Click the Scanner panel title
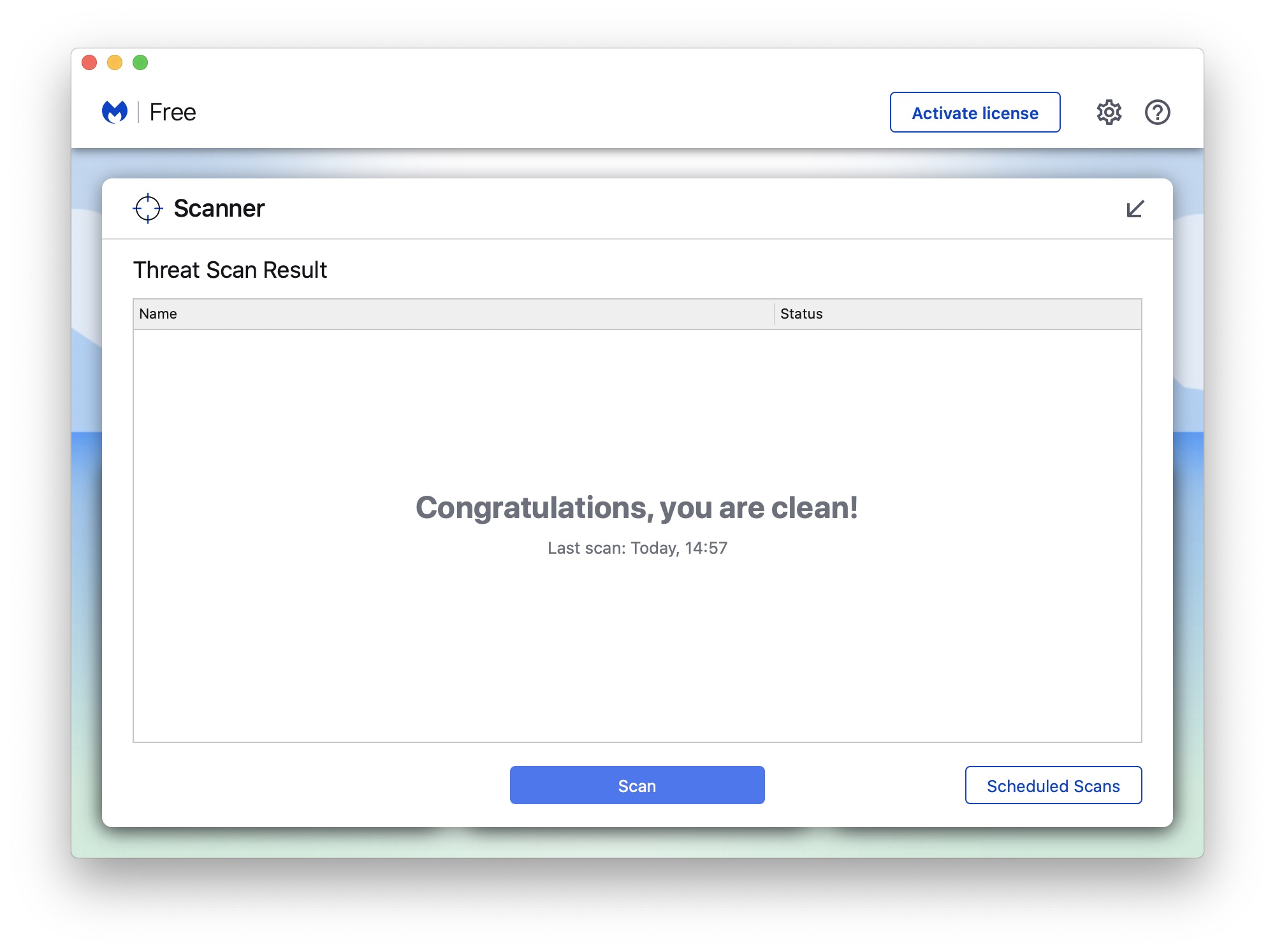Viewport: 1275px width, 952px height. click(x=219, y=208)
